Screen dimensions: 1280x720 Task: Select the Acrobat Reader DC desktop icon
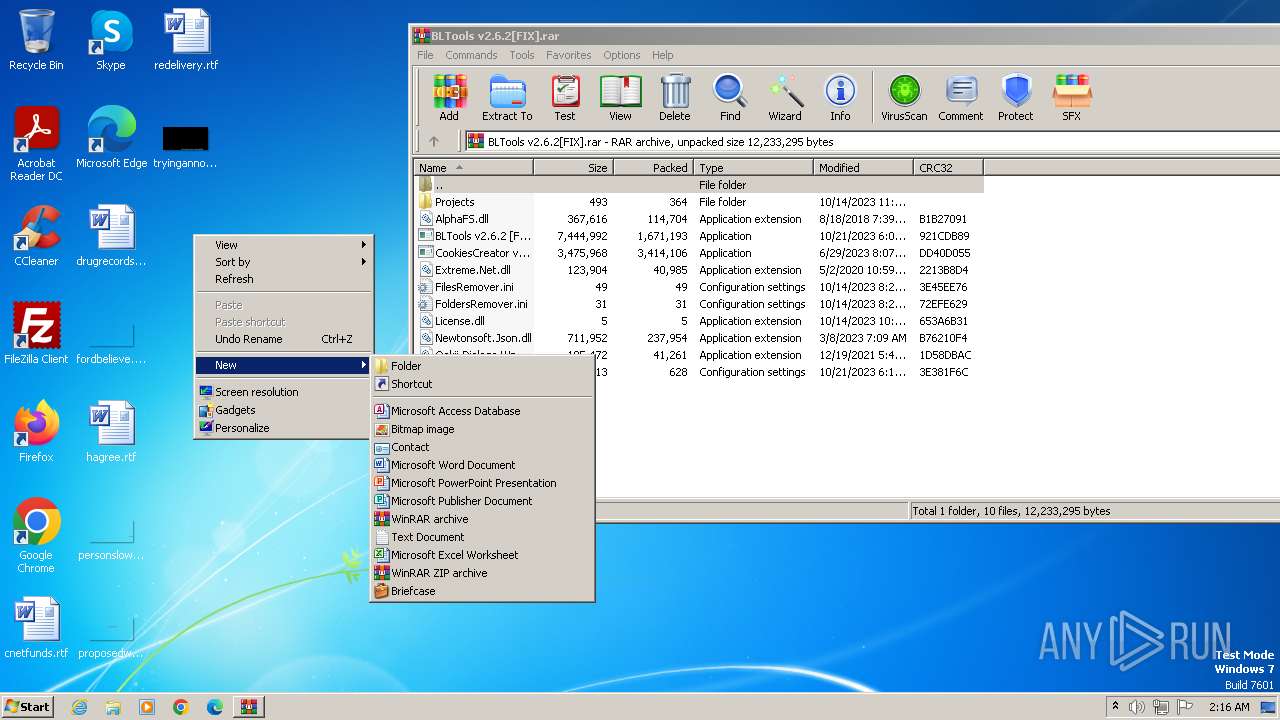pos(36,144)
